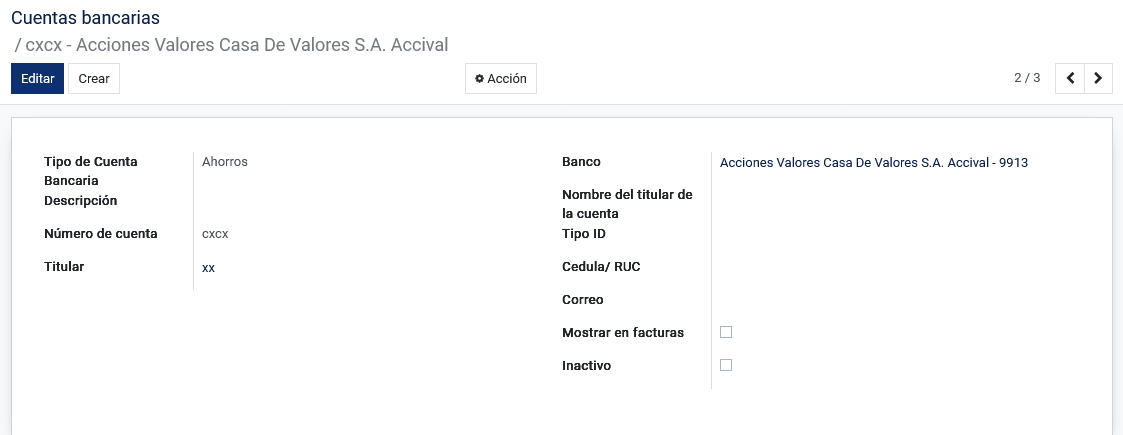Click the gear icon beside Acción
The image size is (1123, 435).
[479, 79]
